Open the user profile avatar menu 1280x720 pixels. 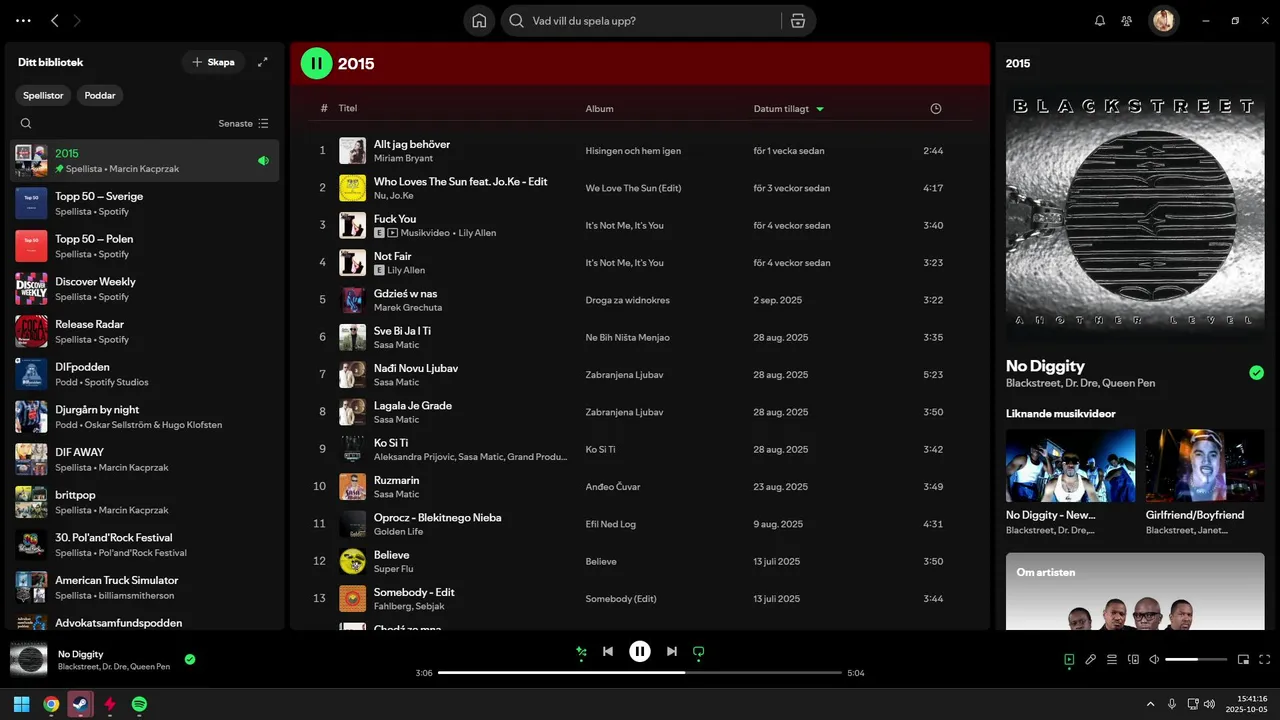pos(1163,20)
